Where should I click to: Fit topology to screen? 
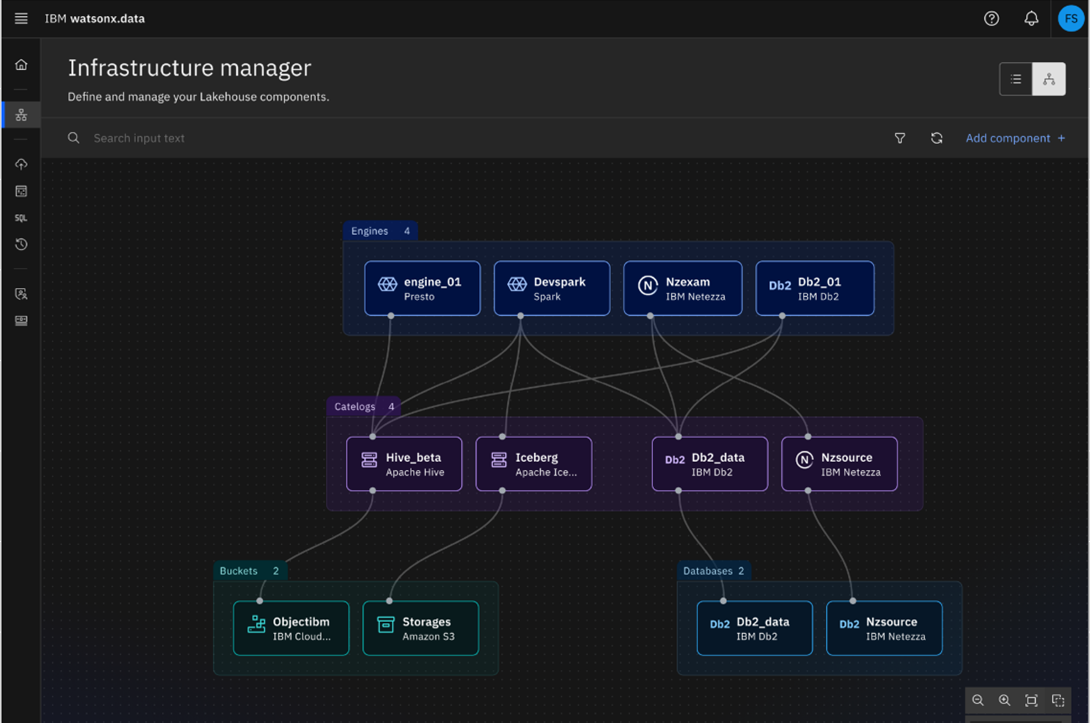(1031, 700)
